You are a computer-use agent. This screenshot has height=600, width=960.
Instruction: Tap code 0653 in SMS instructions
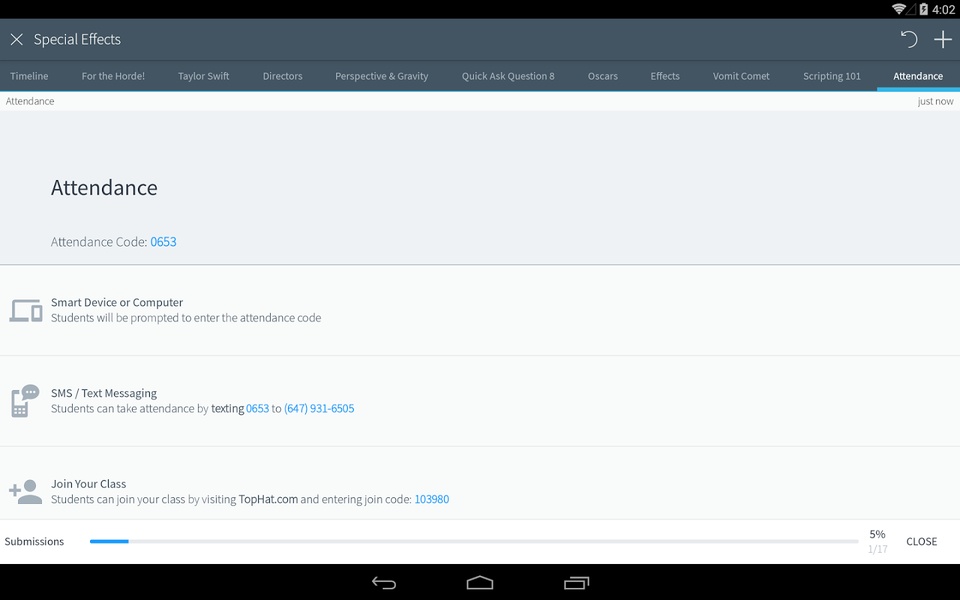coord(257,408)
